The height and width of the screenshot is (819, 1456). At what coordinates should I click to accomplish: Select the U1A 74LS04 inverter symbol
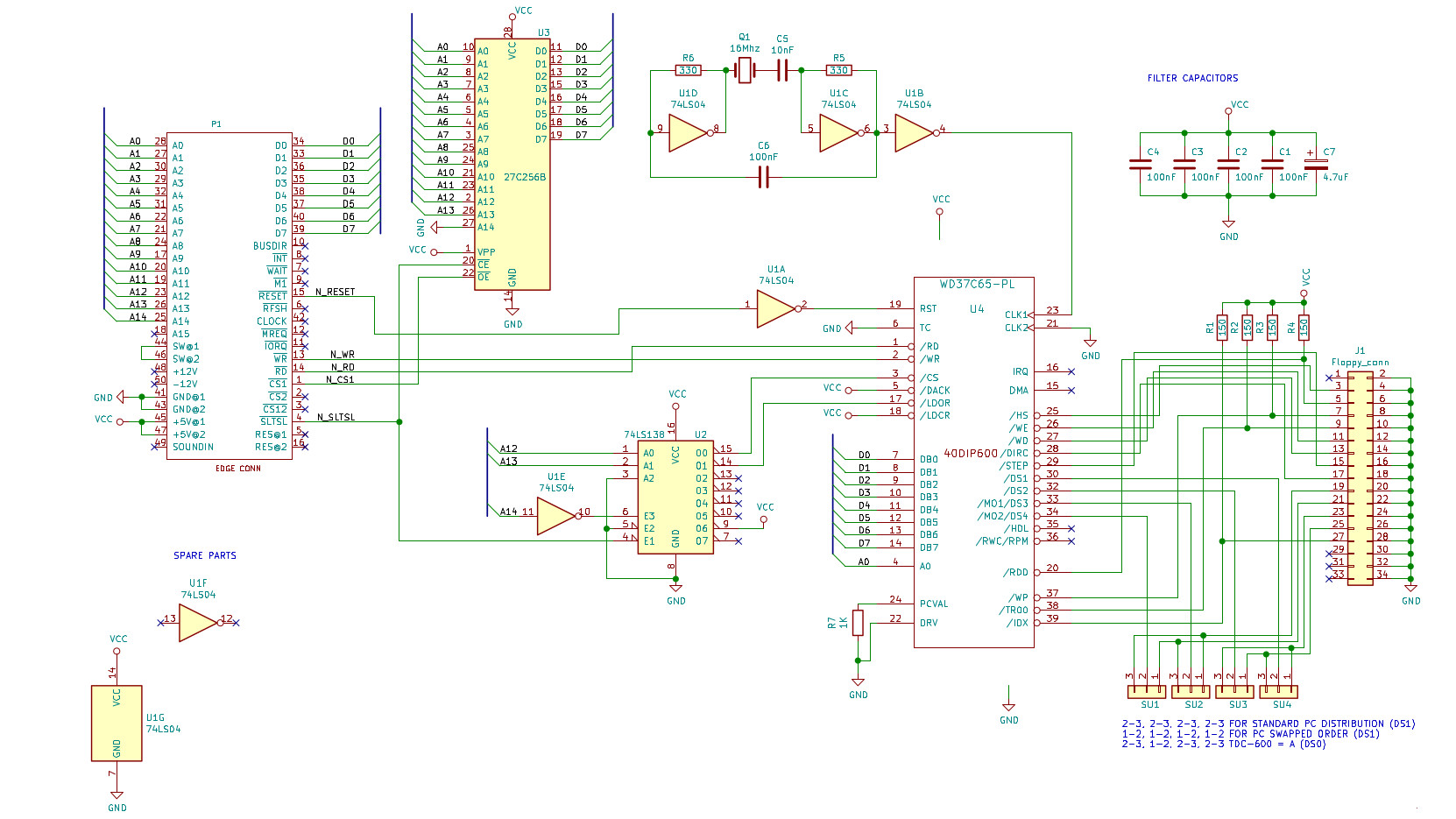[x=774, y=309]
